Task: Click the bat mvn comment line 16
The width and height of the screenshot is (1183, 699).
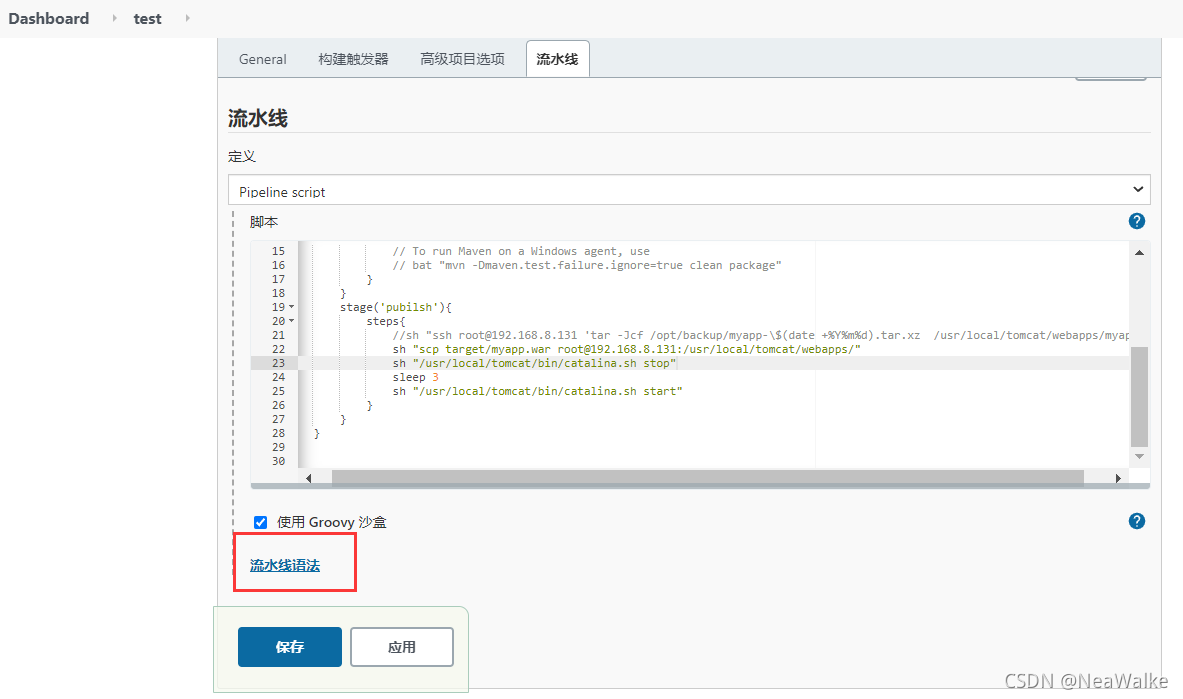Action: [x=587, y=265]
